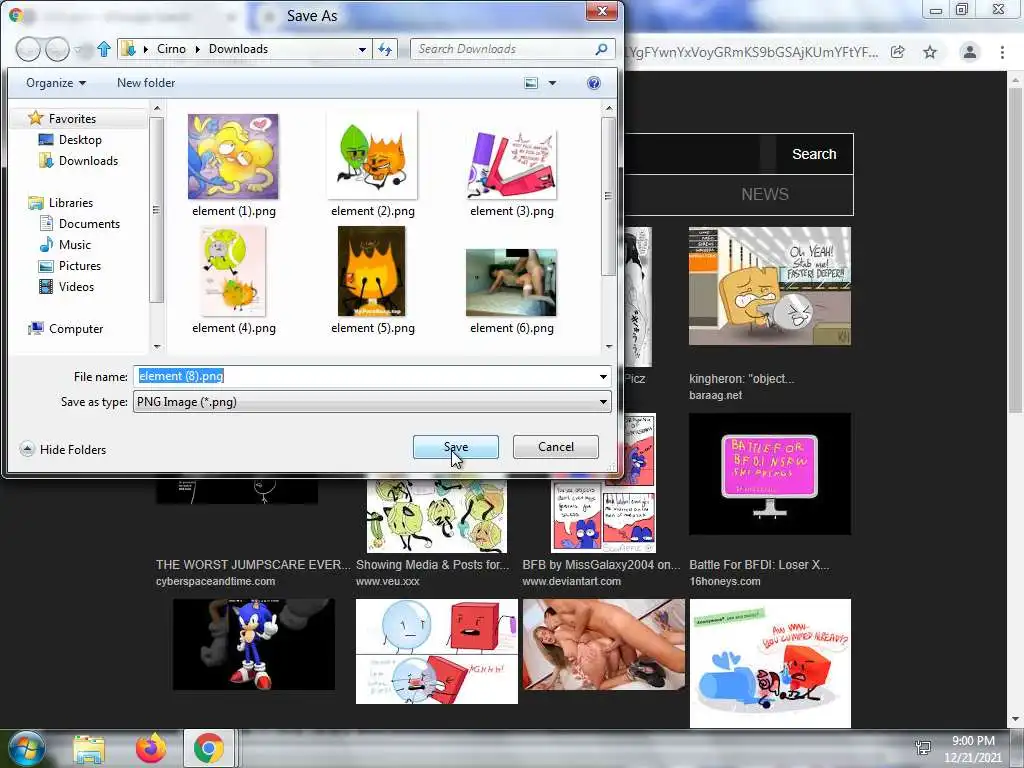Open Chrome three-dot menu
This screenshot has width=1024, height=768.
1002,52
